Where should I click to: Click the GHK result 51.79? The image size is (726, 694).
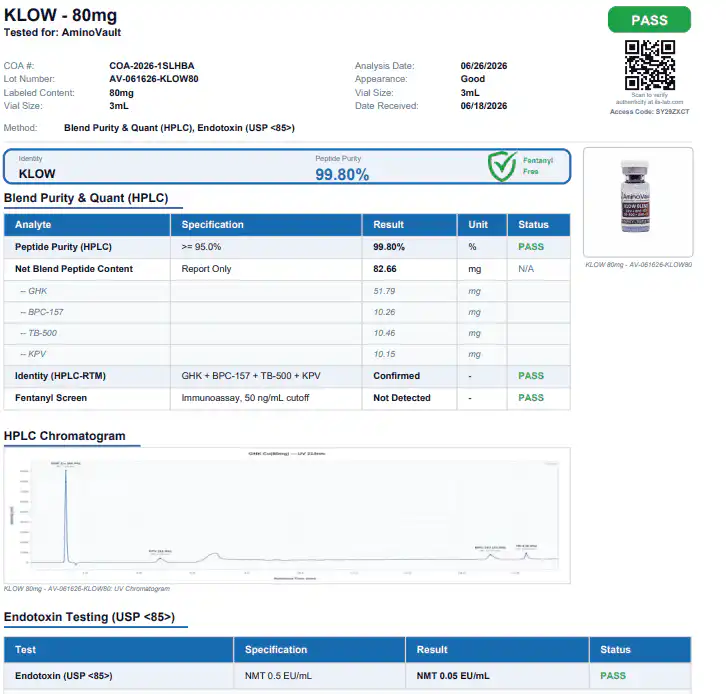pyautogui.click(x=384, y=291)
